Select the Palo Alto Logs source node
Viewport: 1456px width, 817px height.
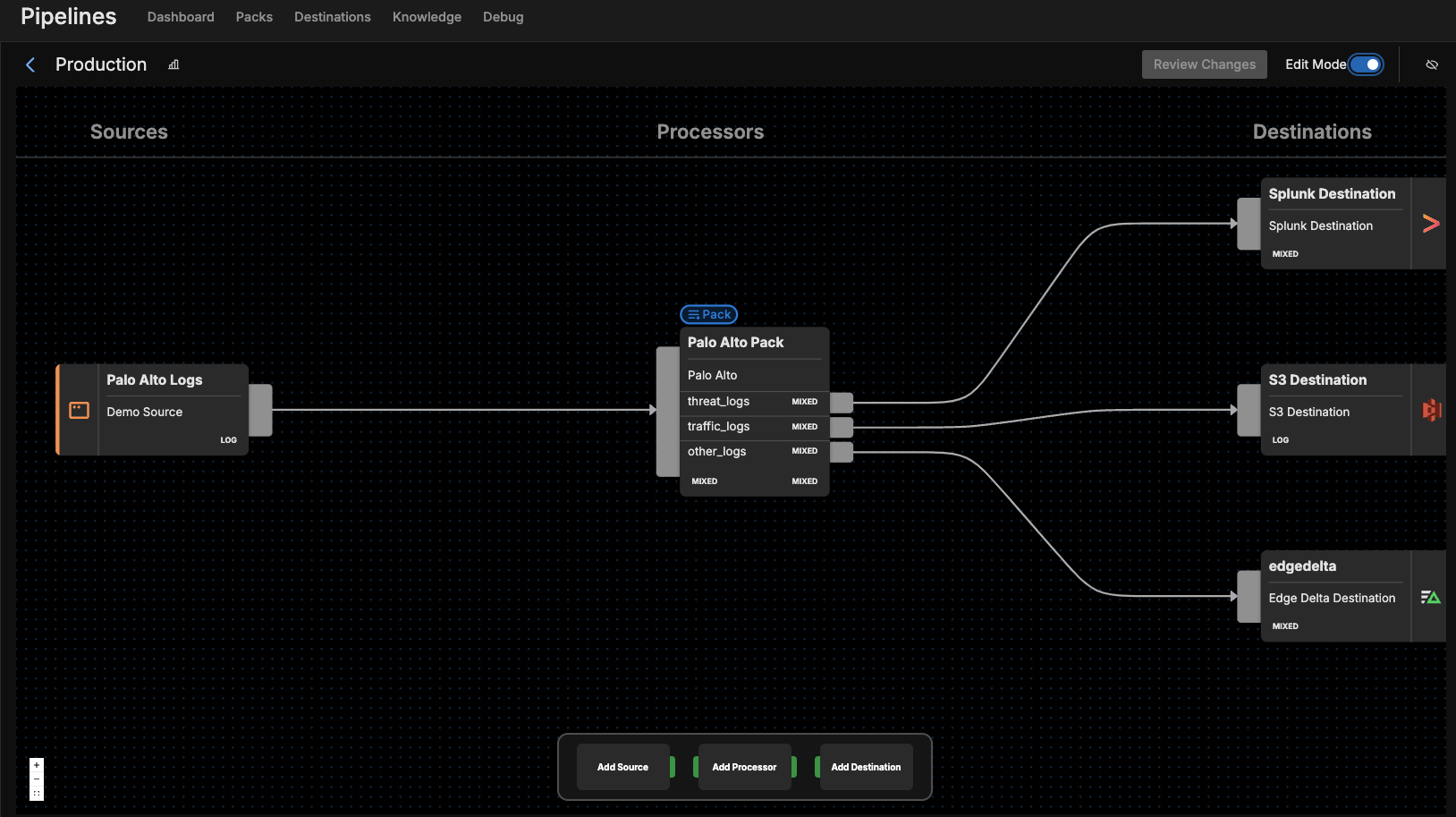[x=154, y=380]
